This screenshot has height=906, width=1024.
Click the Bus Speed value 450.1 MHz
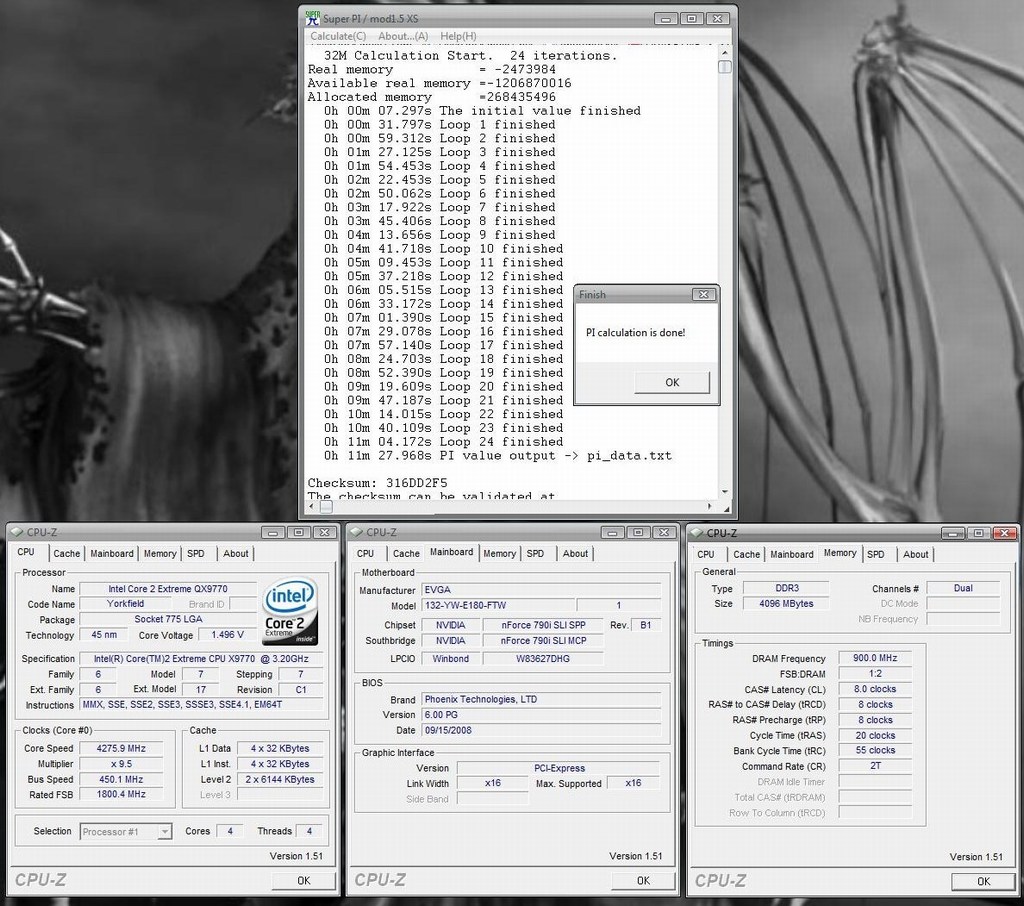coord(121,779)
